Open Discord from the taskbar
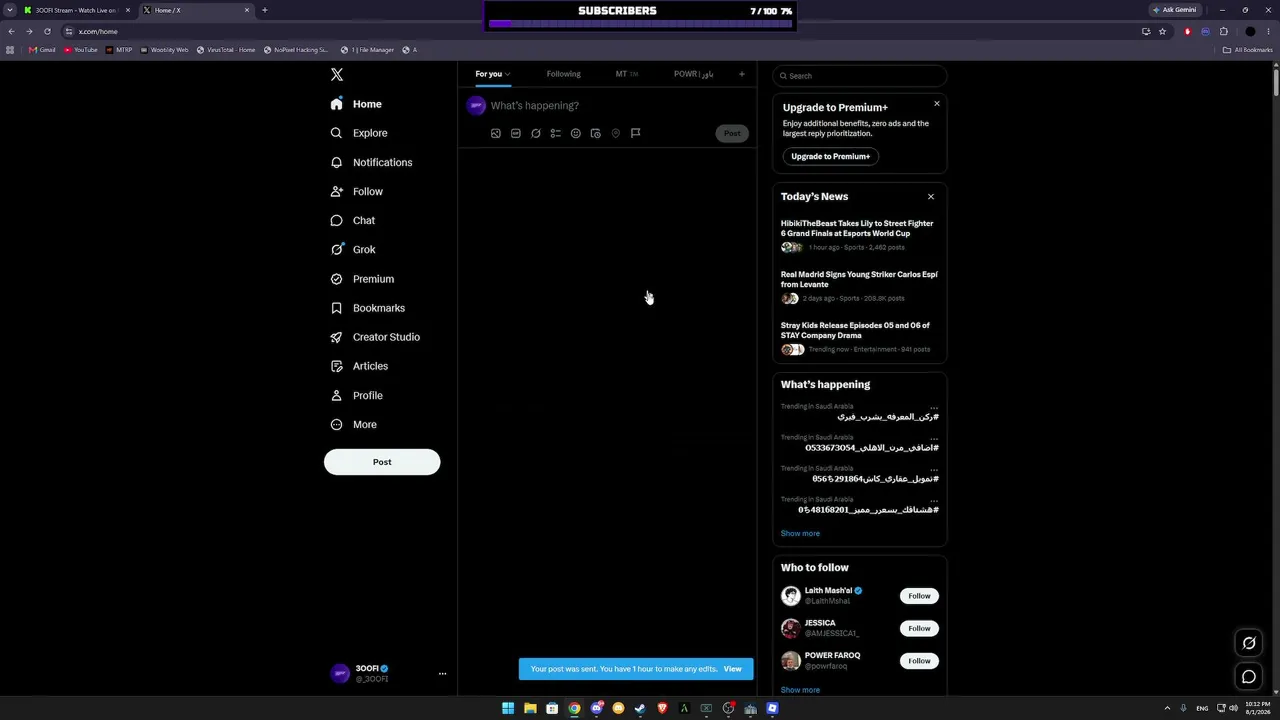 coord(596,708)
